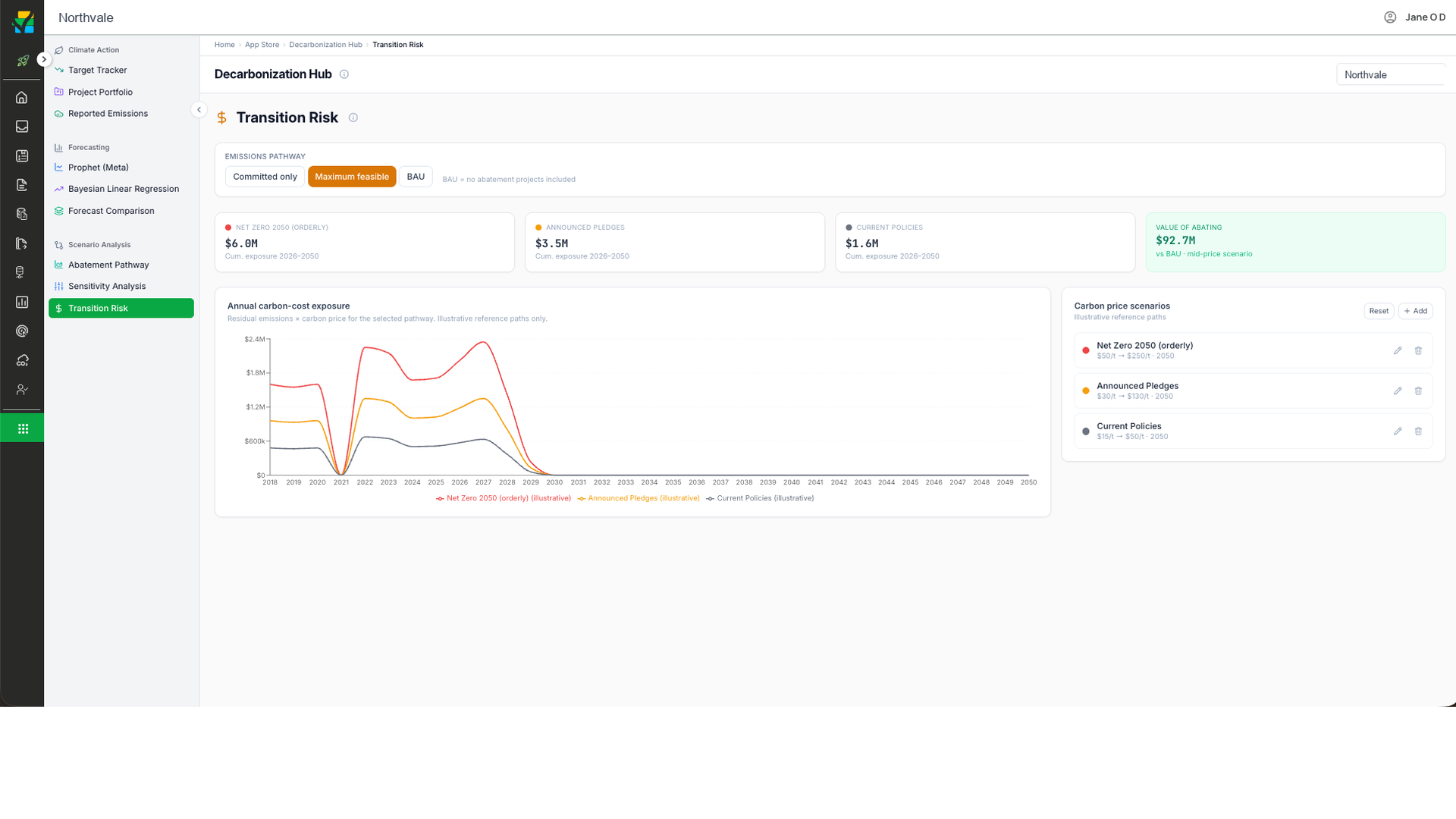Open the Home icon in the dark sidebar
The width and height of the screenshot is (1456, 819).
pyautogui.click(x=22, y=97)
